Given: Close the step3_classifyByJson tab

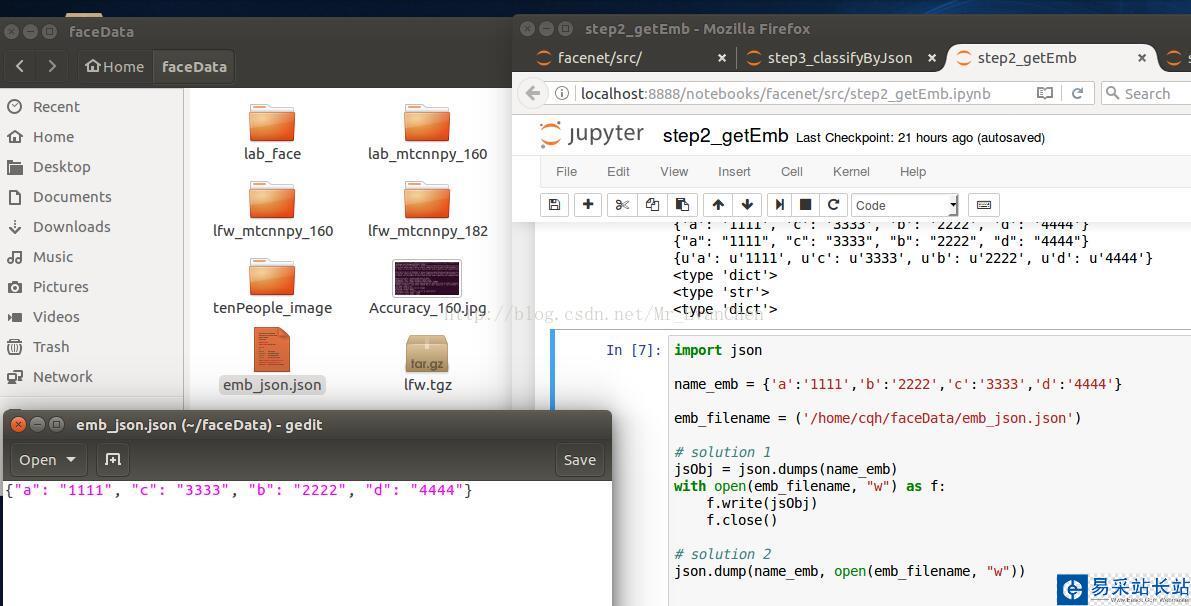Looking at the screenshot, I should pos(931,58).
